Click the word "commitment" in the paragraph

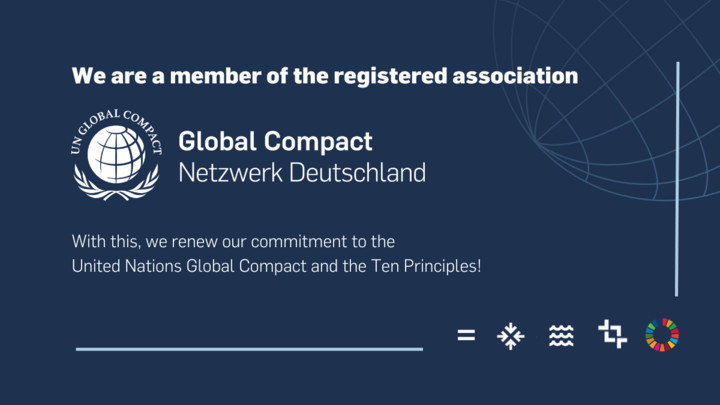(x=299, y=242)
